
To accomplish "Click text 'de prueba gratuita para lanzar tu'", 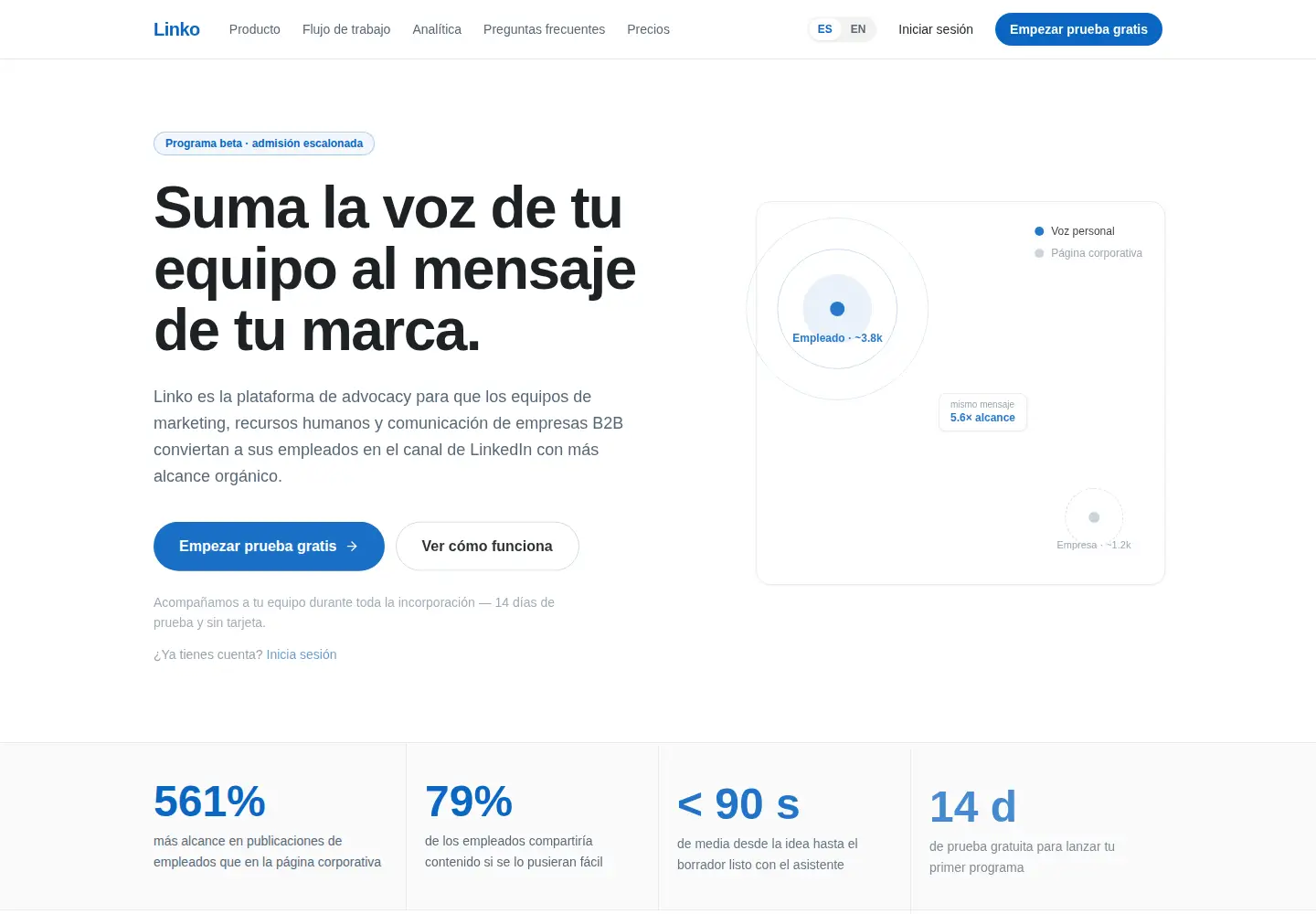I will (1022, 846).
